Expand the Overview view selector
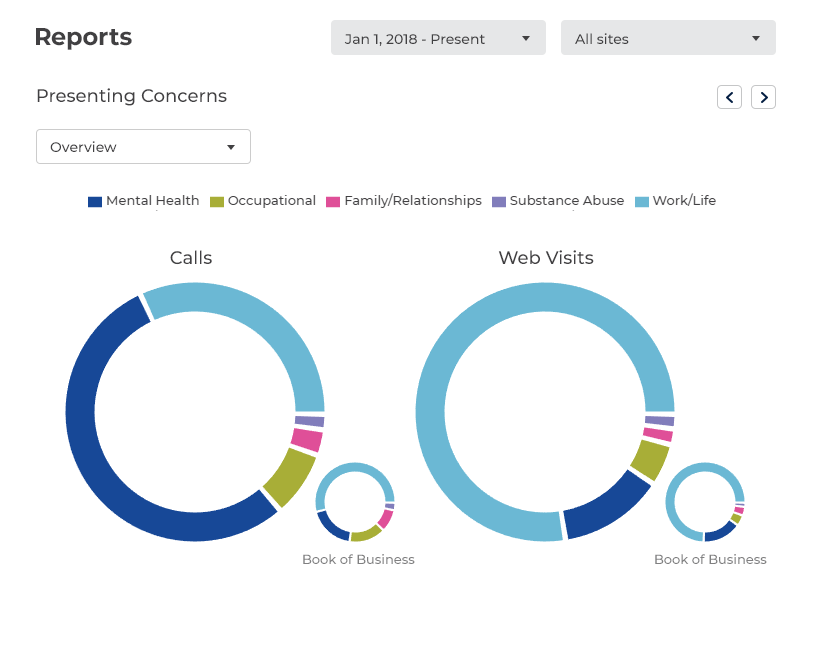Image resolution: width=815 pixels, height=652 pixels. click(143, 147)
